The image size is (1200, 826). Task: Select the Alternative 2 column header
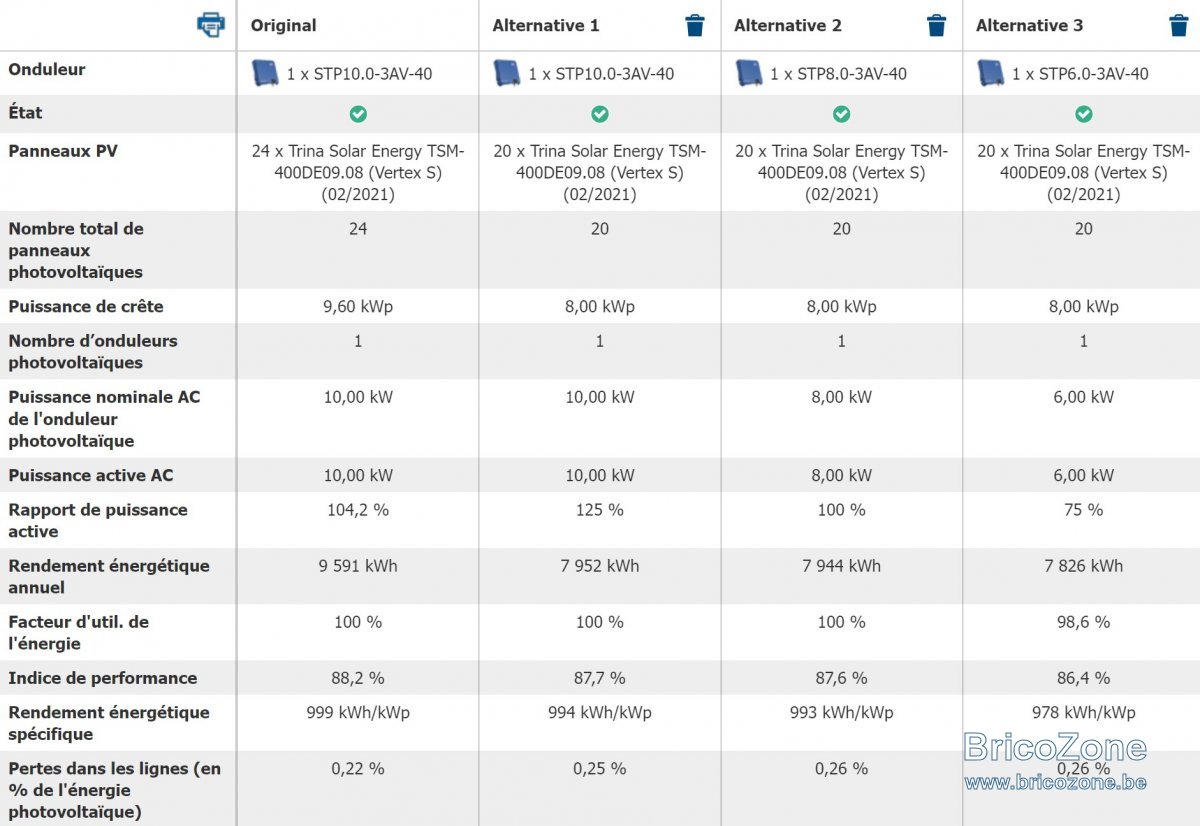[788, 26]
